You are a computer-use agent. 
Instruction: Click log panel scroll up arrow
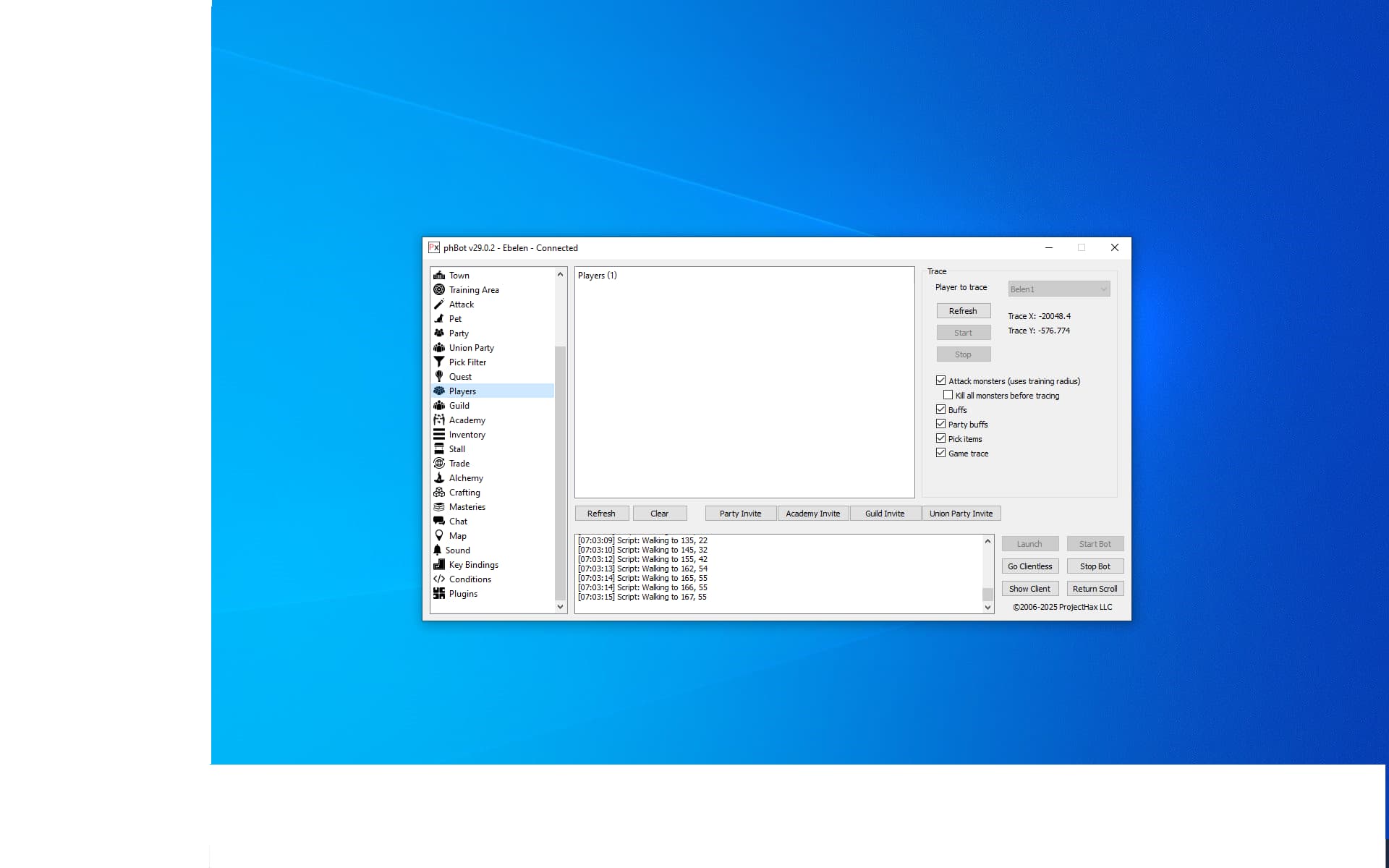tap(987, 541)
